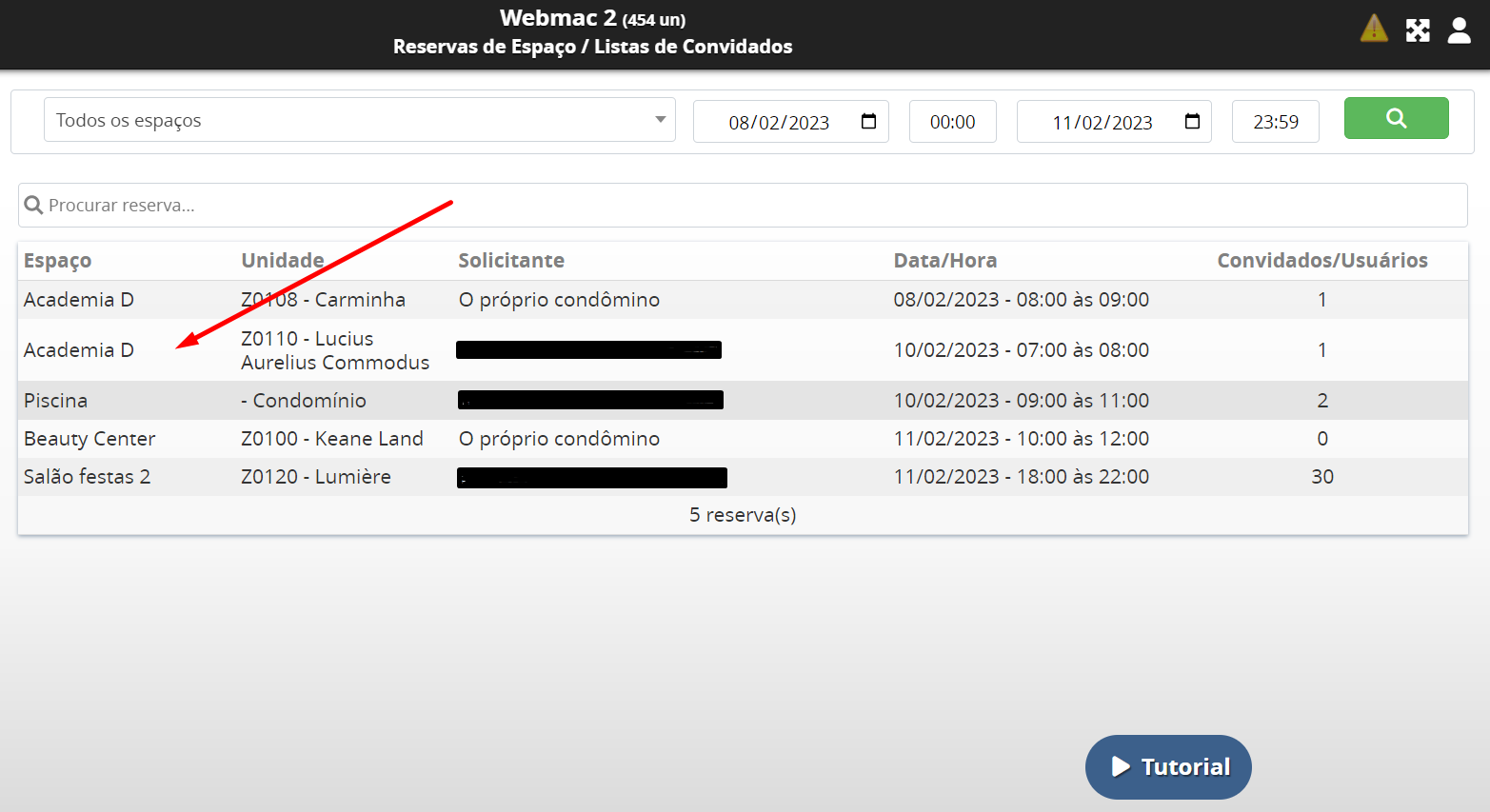Toggle fullscreen with the expand icon
The width and height of the screenshot is (1490, 812).
(x=1418, y=30)
